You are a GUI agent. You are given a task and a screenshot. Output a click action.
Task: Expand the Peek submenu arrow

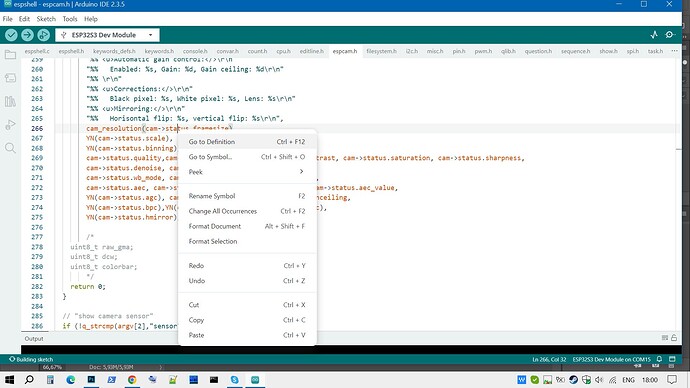[301, 172]
